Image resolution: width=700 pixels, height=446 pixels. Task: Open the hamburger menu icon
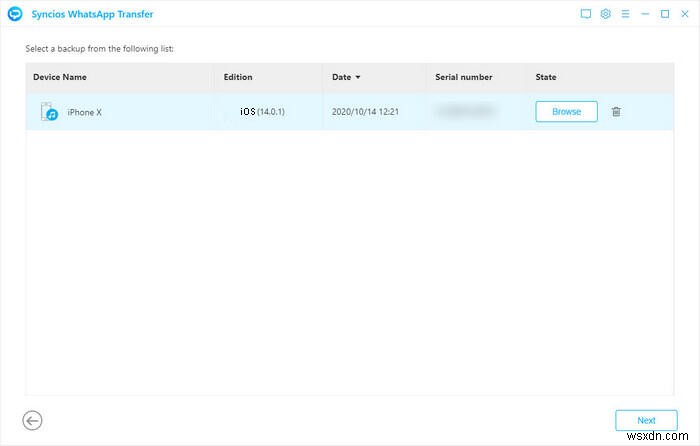(x=625, y=14)
